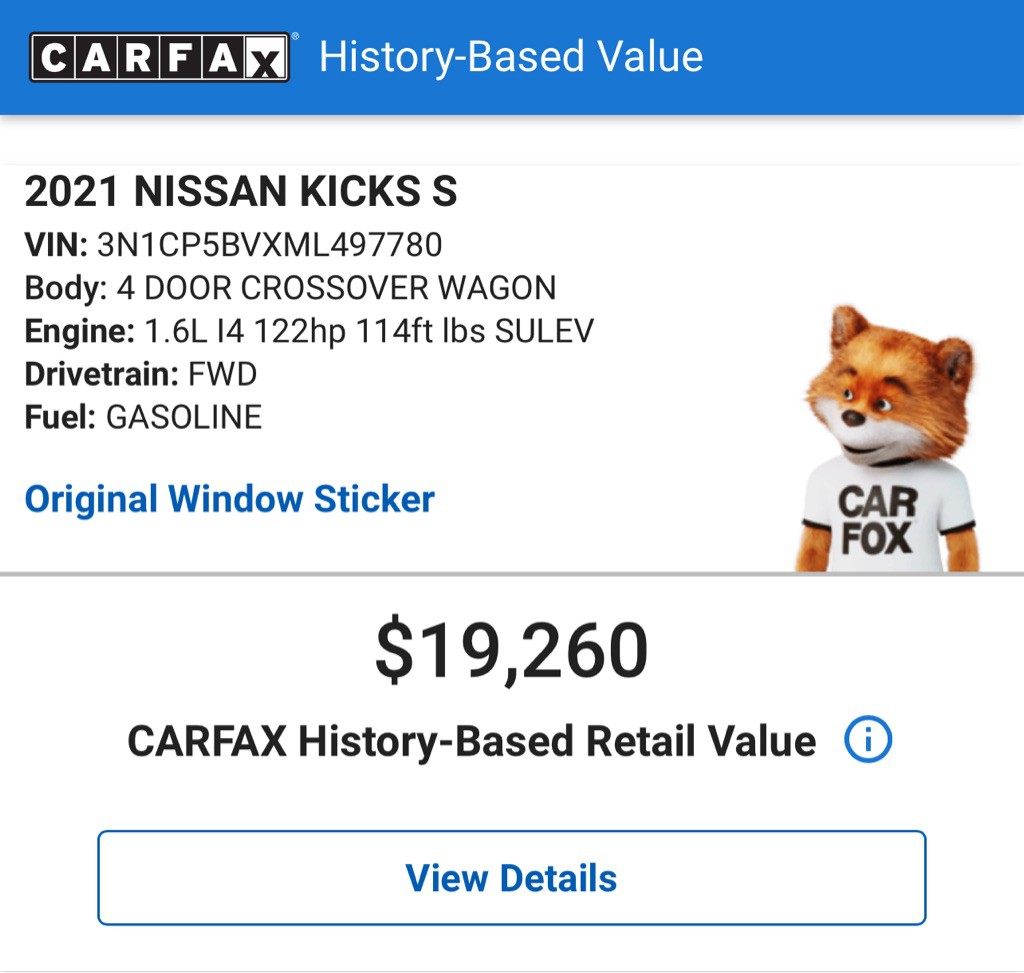Click the letter X tile in the CARFAX logo

pyautogui.click(x=267, y=57)
